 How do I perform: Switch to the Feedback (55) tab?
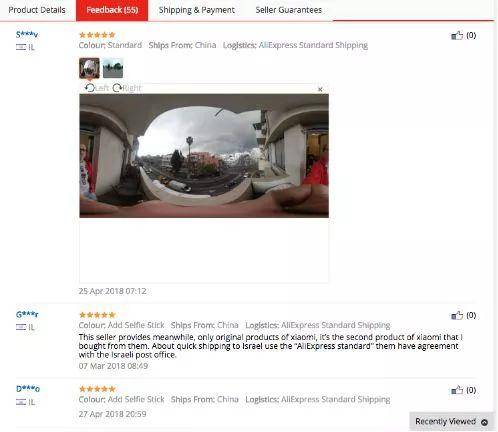pyautogui.click(x=112, y=10)
